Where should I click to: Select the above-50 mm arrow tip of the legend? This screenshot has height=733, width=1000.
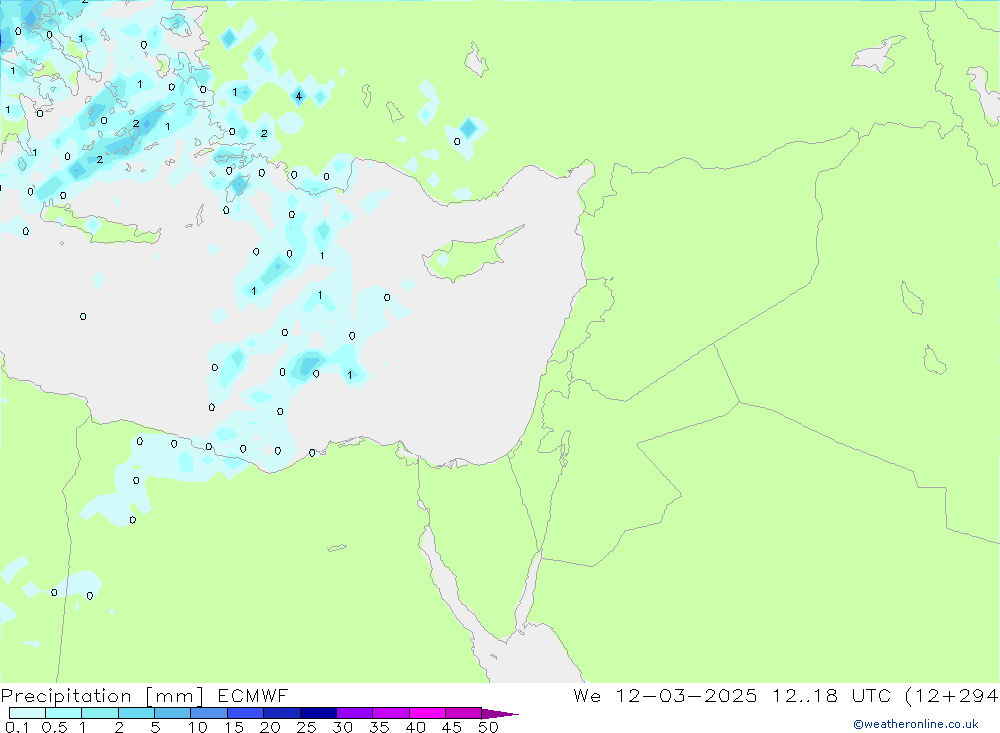[x=500, y=714]
